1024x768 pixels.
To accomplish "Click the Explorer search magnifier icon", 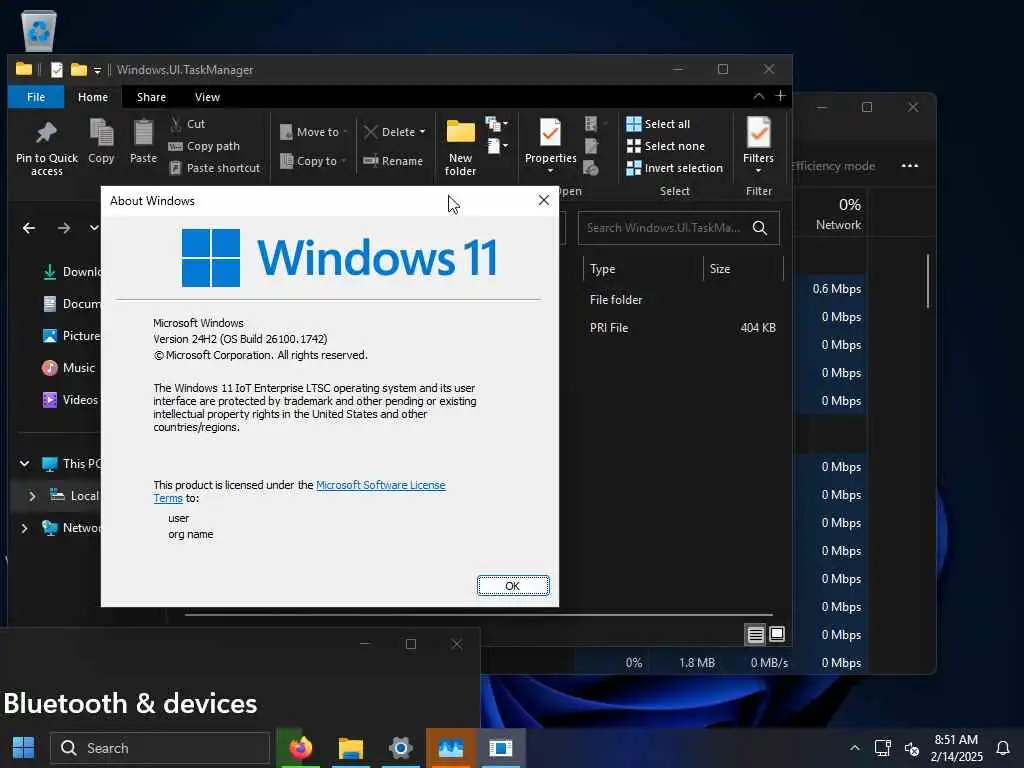I will tap(760, 227).
